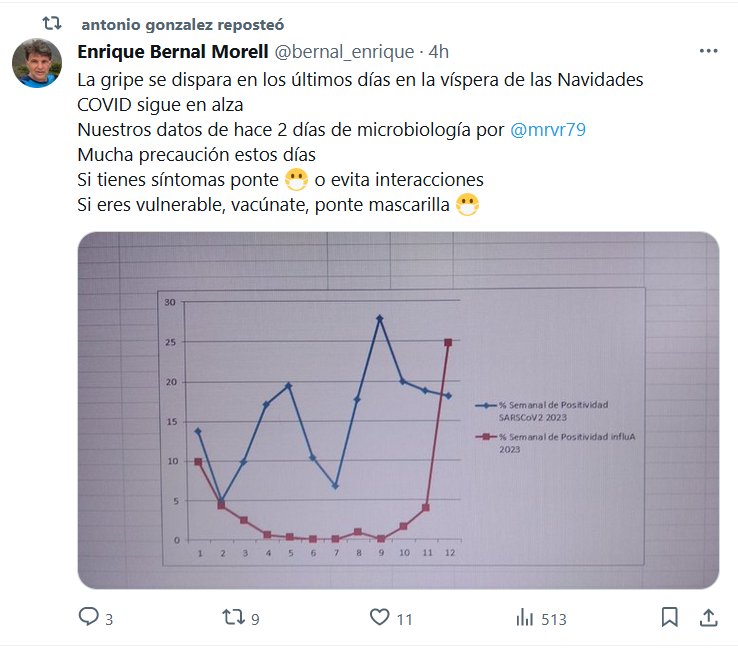Open tweet analytics via the views icon
The width and height of the screenshot is (738, 650).
click(x=525, y=618)
